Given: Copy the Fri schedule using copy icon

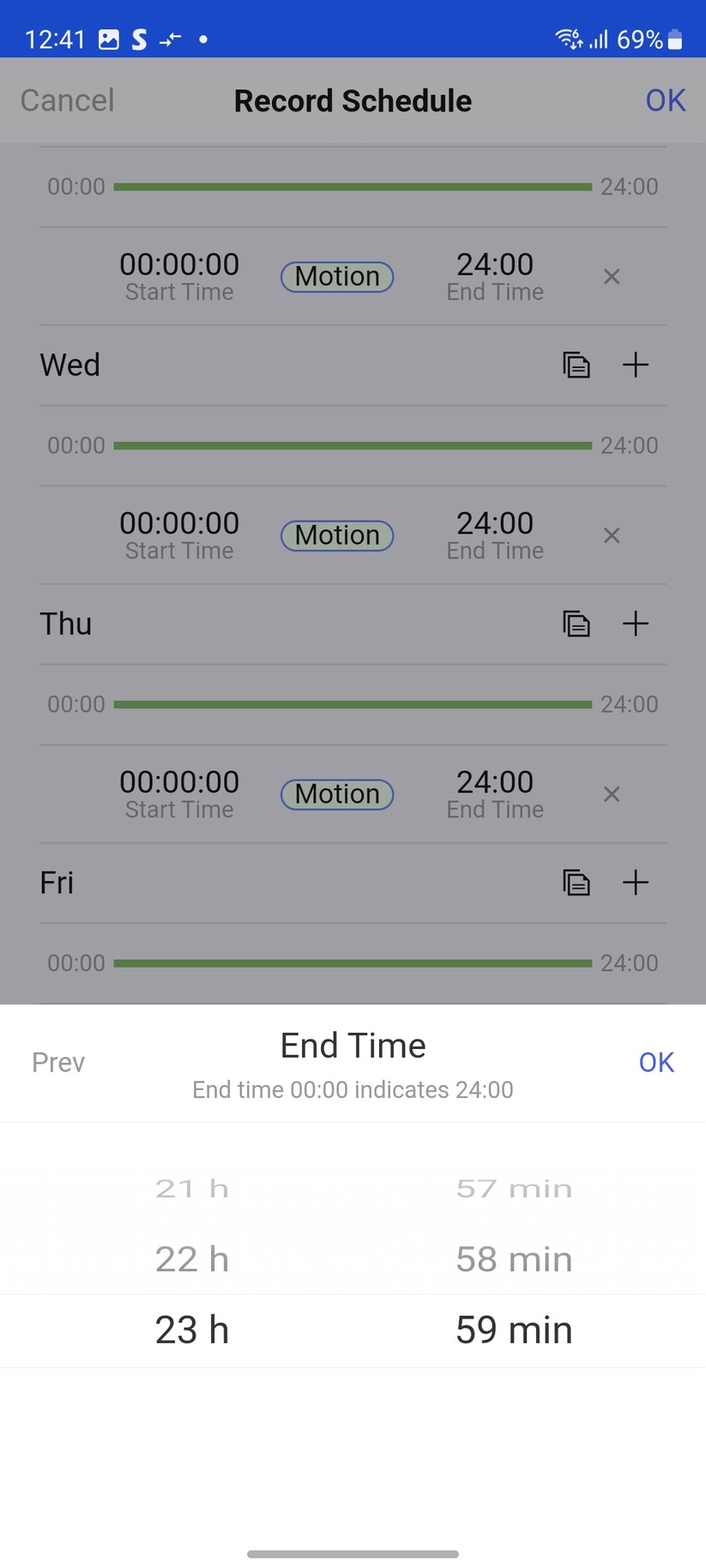Looking at the screenshot, I should pyautogui.click(x=576, y=882).
